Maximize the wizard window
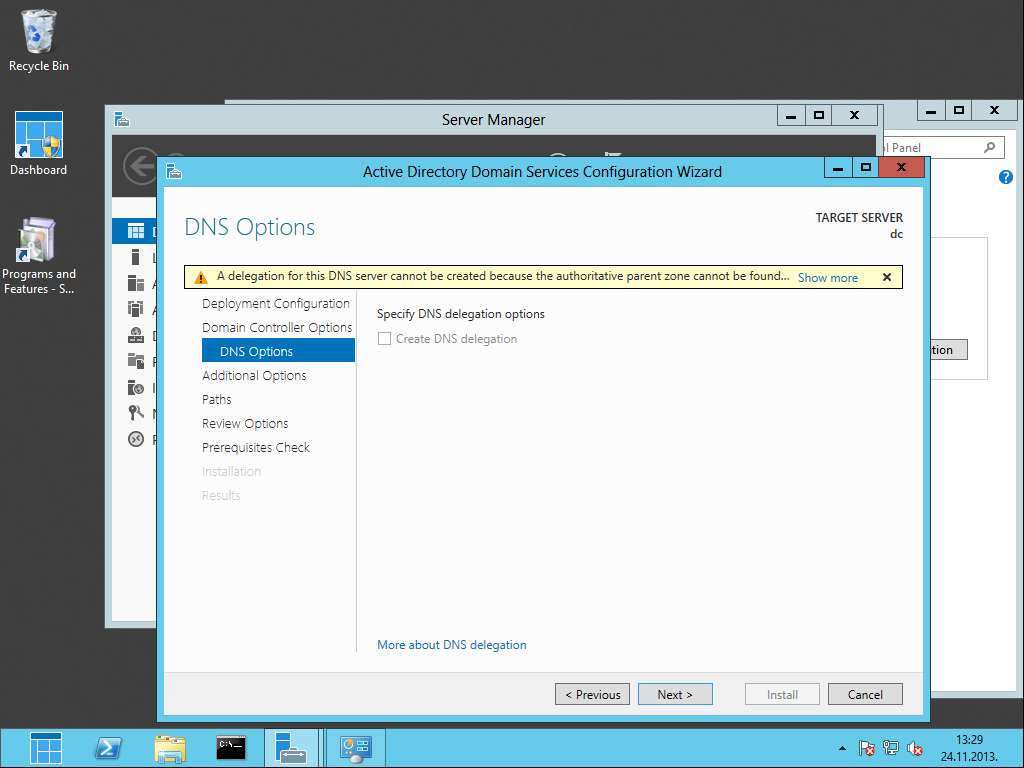 click(865, 168)
